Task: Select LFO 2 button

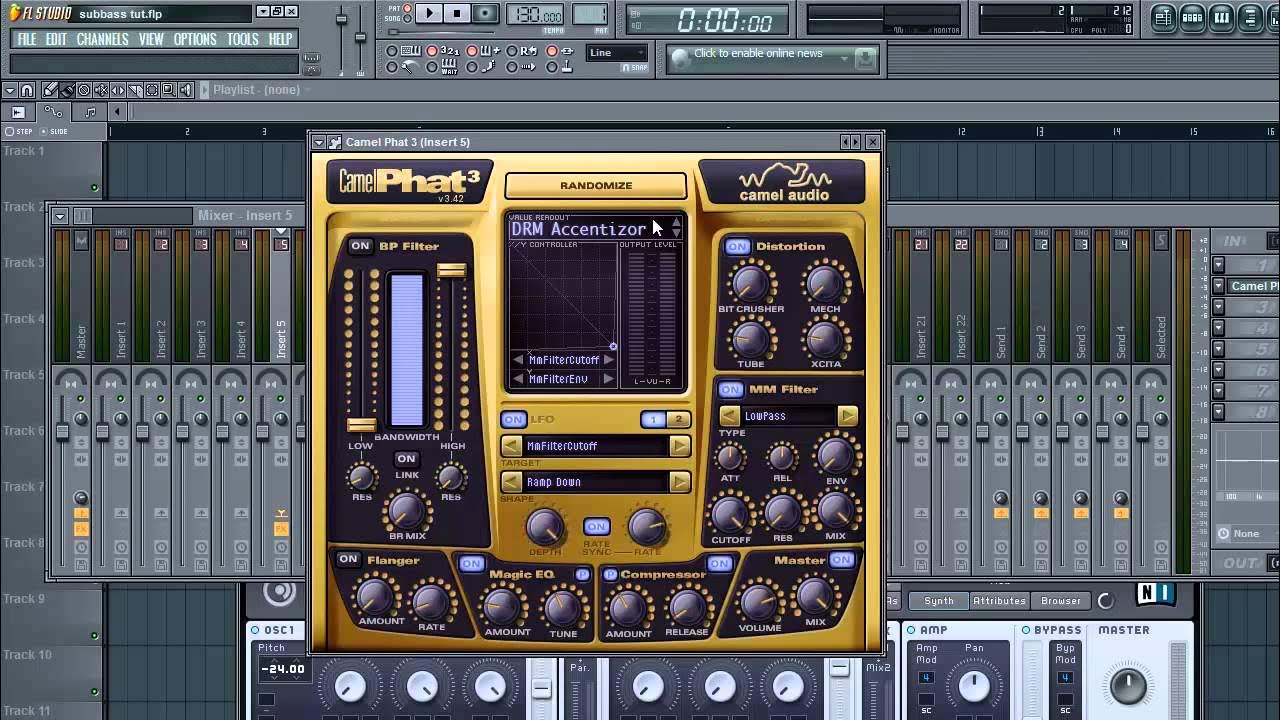Action: click(x=678, y=419)
